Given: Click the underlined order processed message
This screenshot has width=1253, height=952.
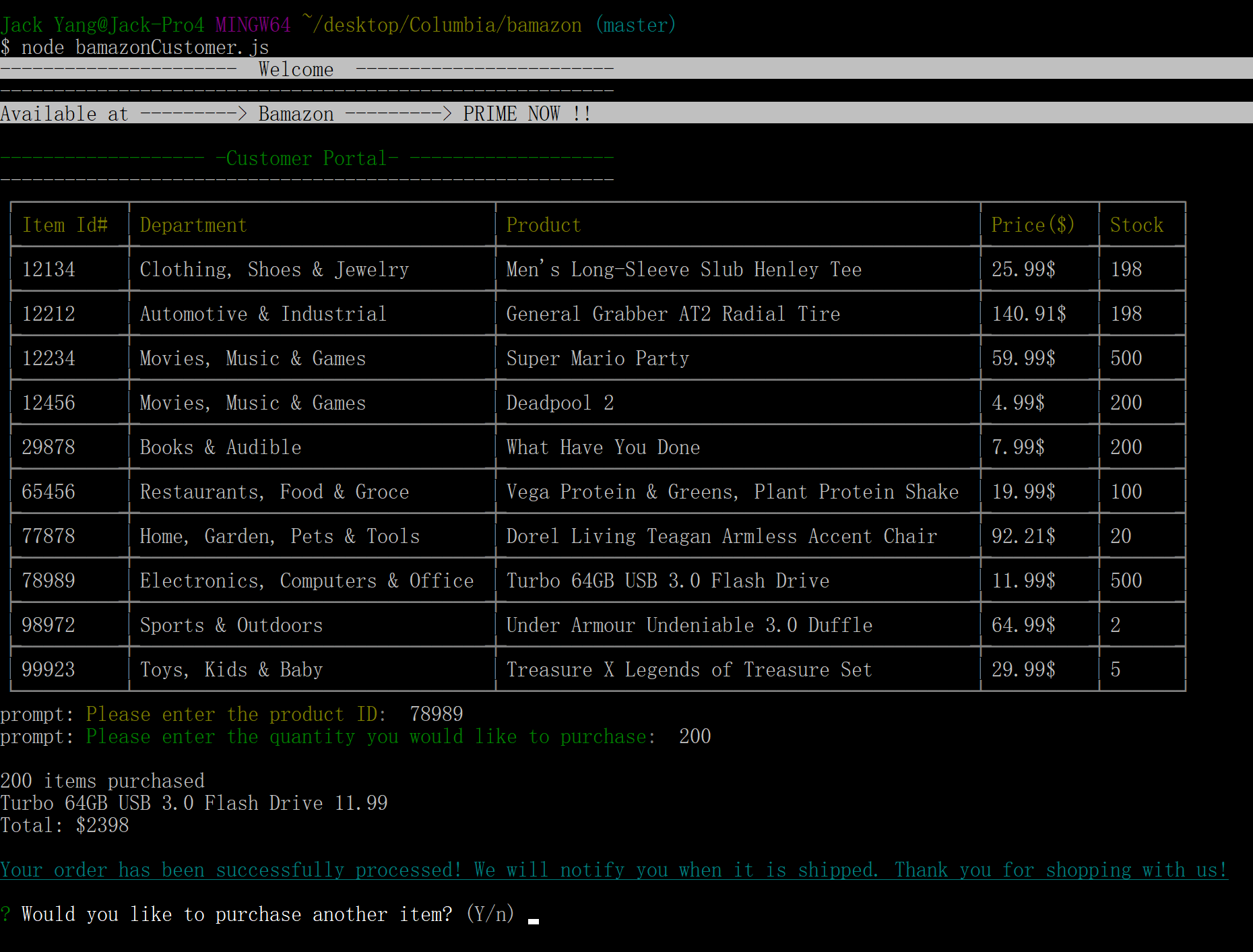Looking at the screenshot, I should [614, 870].
